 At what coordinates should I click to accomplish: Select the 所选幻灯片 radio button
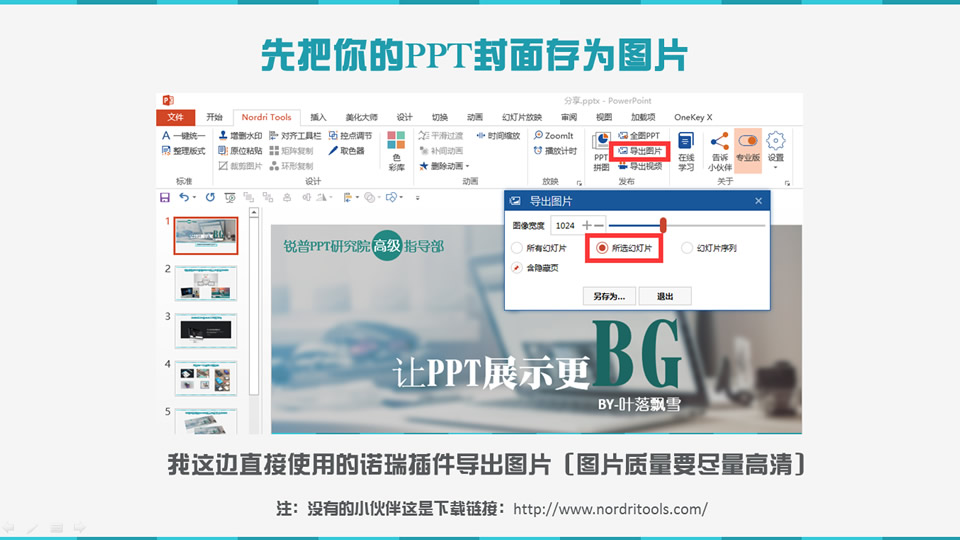[602, 248]
